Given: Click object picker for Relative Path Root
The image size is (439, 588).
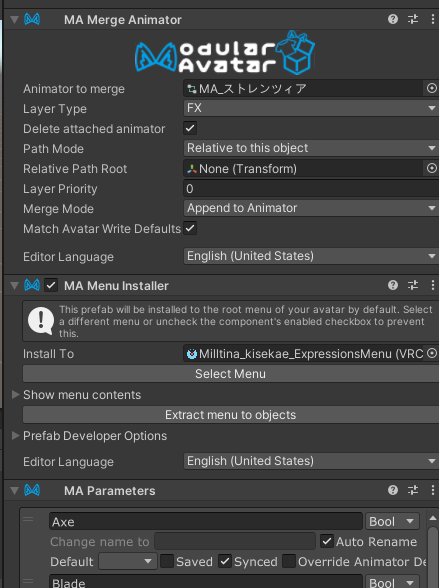Looking at the screenshot, I should [x=432, y=168].
